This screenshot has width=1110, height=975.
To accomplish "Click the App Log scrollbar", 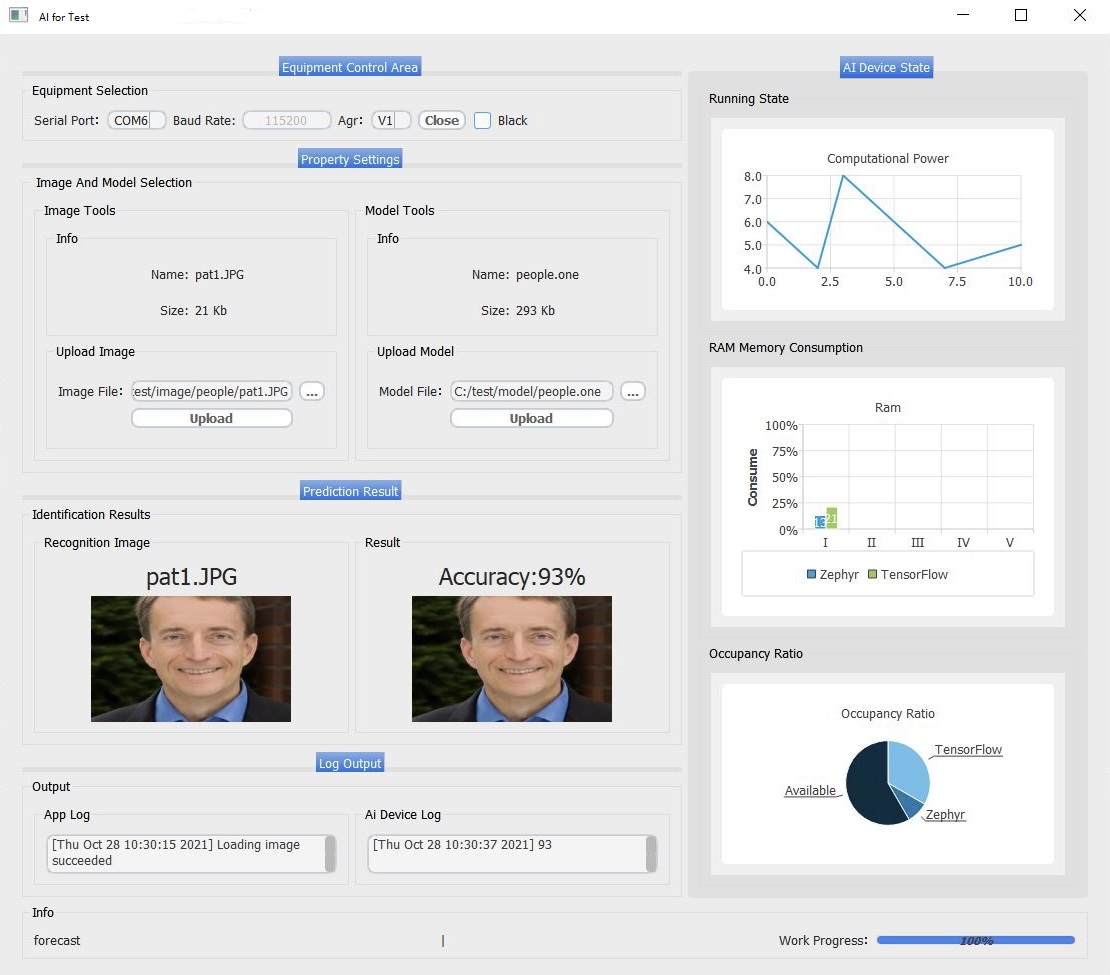I will (330, 853).
